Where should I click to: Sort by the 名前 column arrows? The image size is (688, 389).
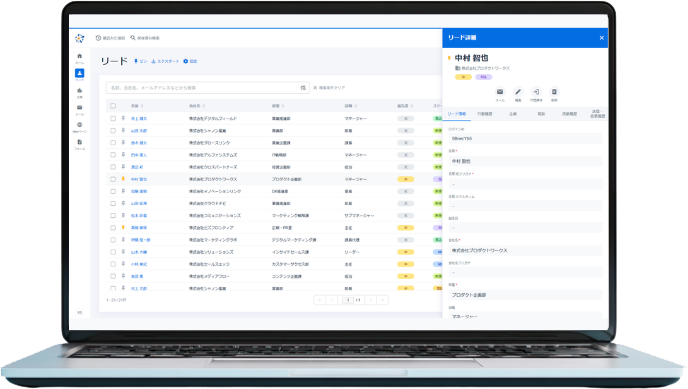coord(142,106)
